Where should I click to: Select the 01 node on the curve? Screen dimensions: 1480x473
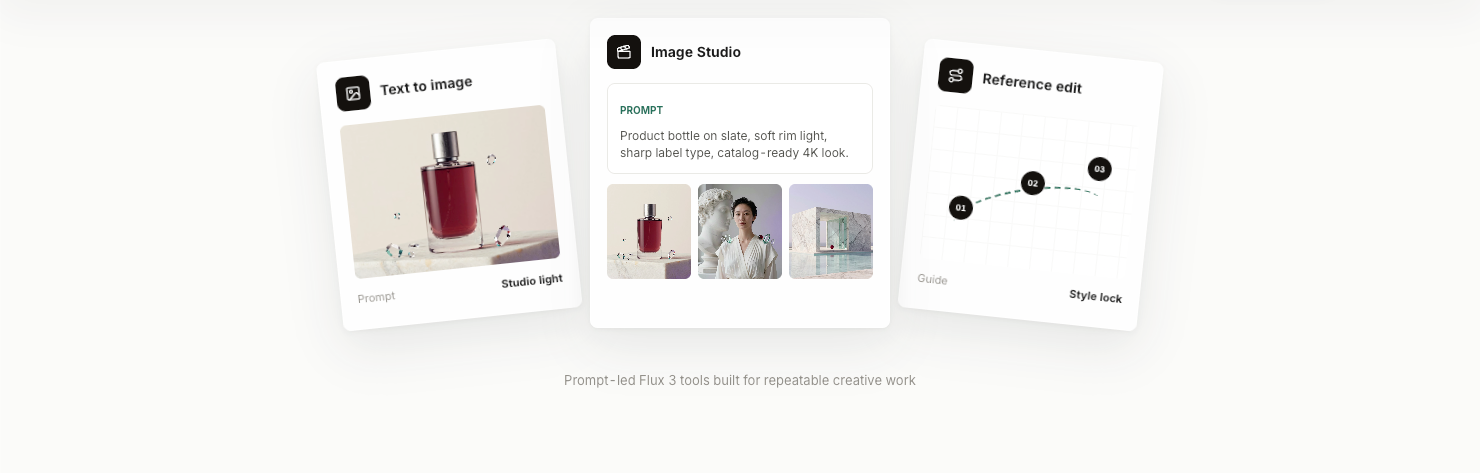(961, 208)
